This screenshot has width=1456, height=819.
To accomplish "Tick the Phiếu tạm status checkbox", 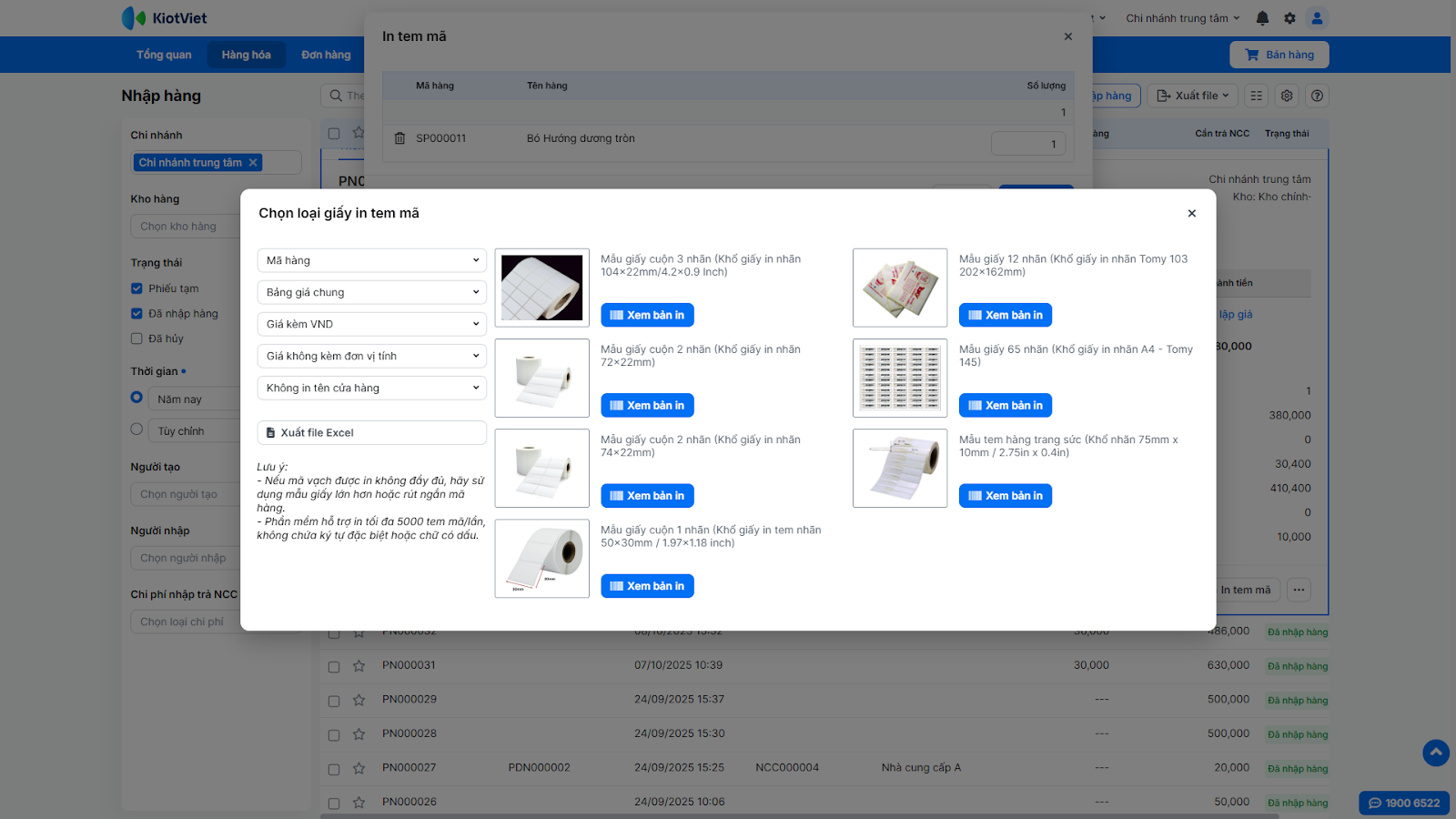I will point(136,288).
